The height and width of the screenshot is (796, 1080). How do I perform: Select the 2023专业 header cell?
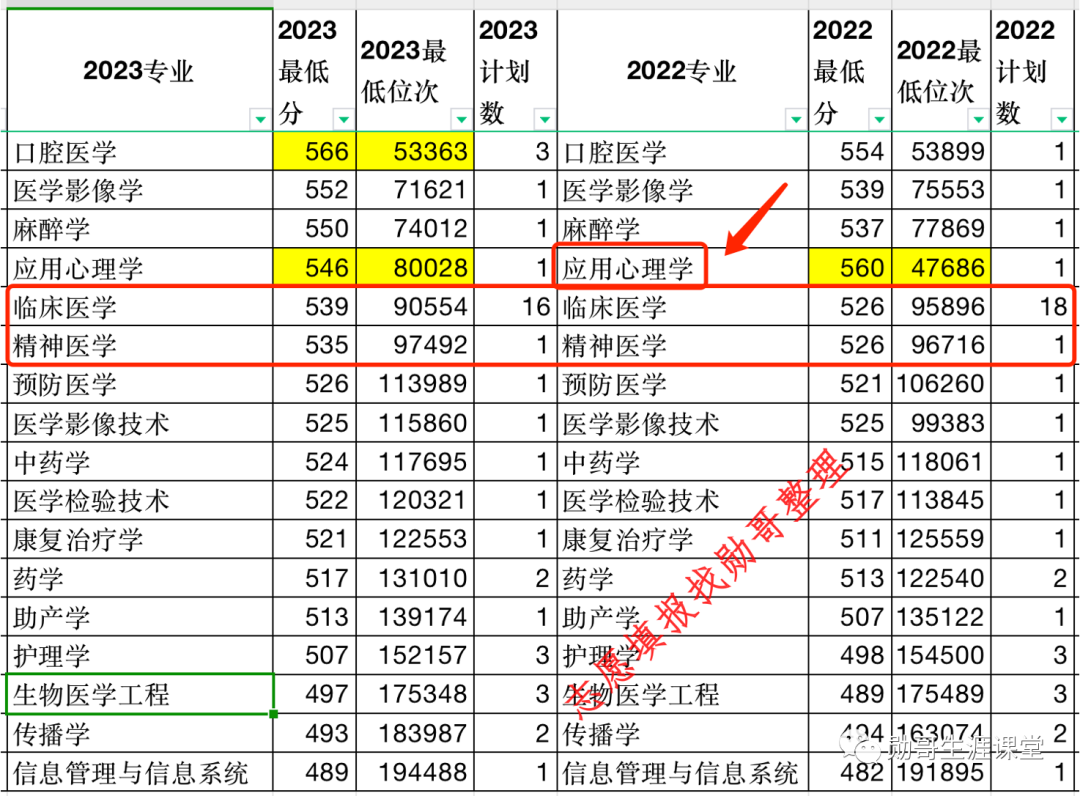point(140,70)
